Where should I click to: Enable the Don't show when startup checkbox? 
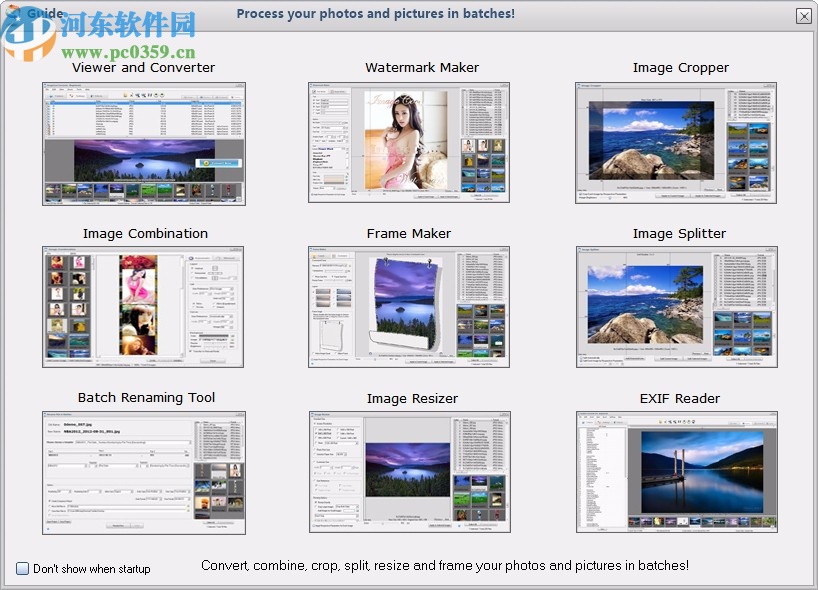(19, 568)
